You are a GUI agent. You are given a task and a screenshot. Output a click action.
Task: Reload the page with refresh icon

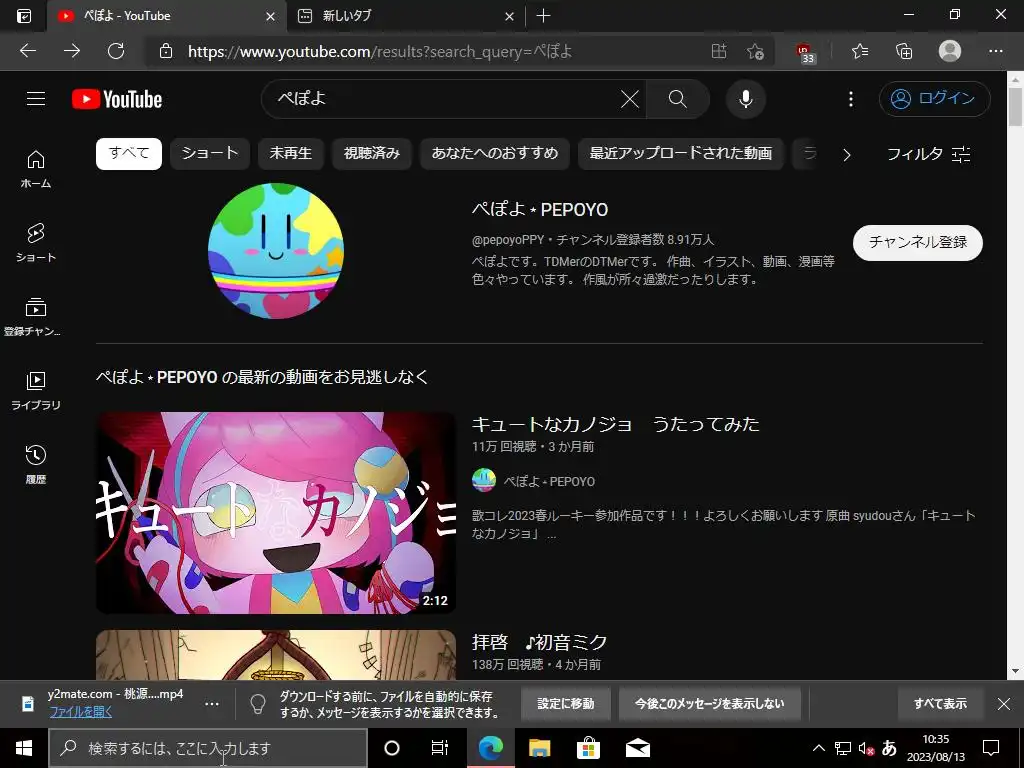click(x=116, y=51)
